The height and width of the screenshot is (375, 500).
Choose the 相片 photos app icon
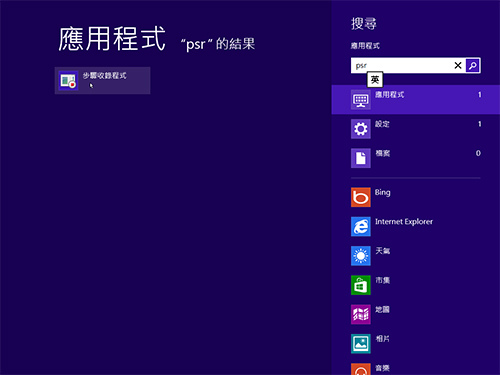click(361, 344)
